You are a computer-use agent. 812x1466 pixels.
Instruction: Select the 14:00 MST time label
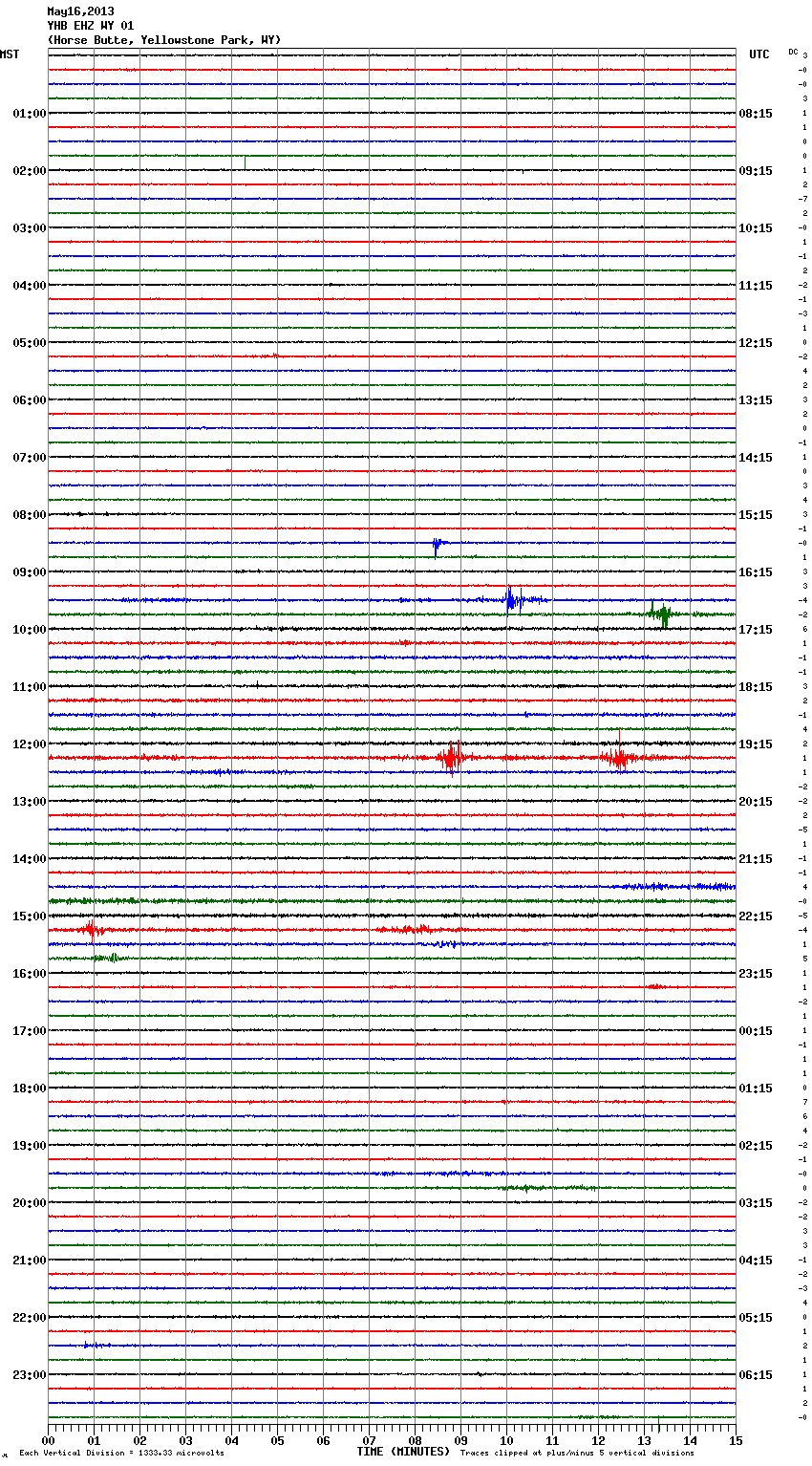click(30, 859)
